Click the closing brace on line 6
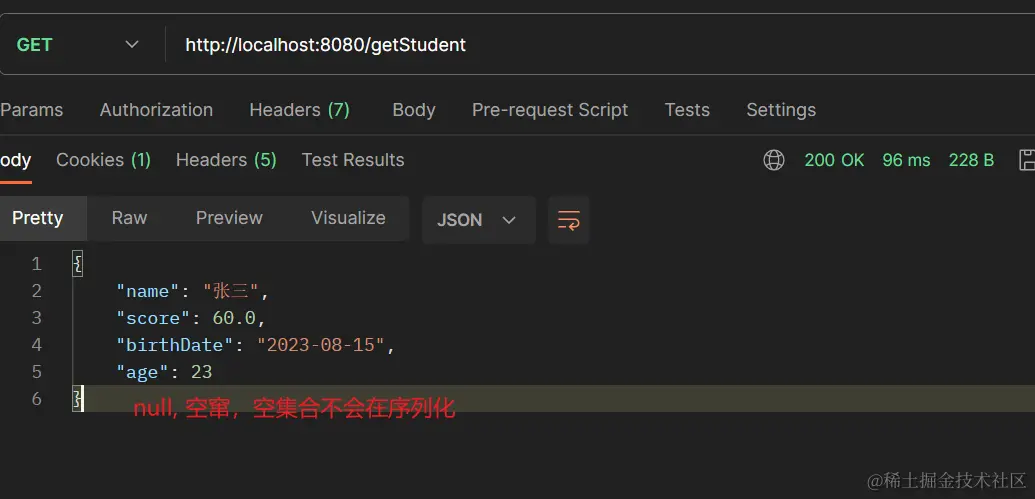The height and width of the screenshot is (499, 1035). (x=77, y=399)
